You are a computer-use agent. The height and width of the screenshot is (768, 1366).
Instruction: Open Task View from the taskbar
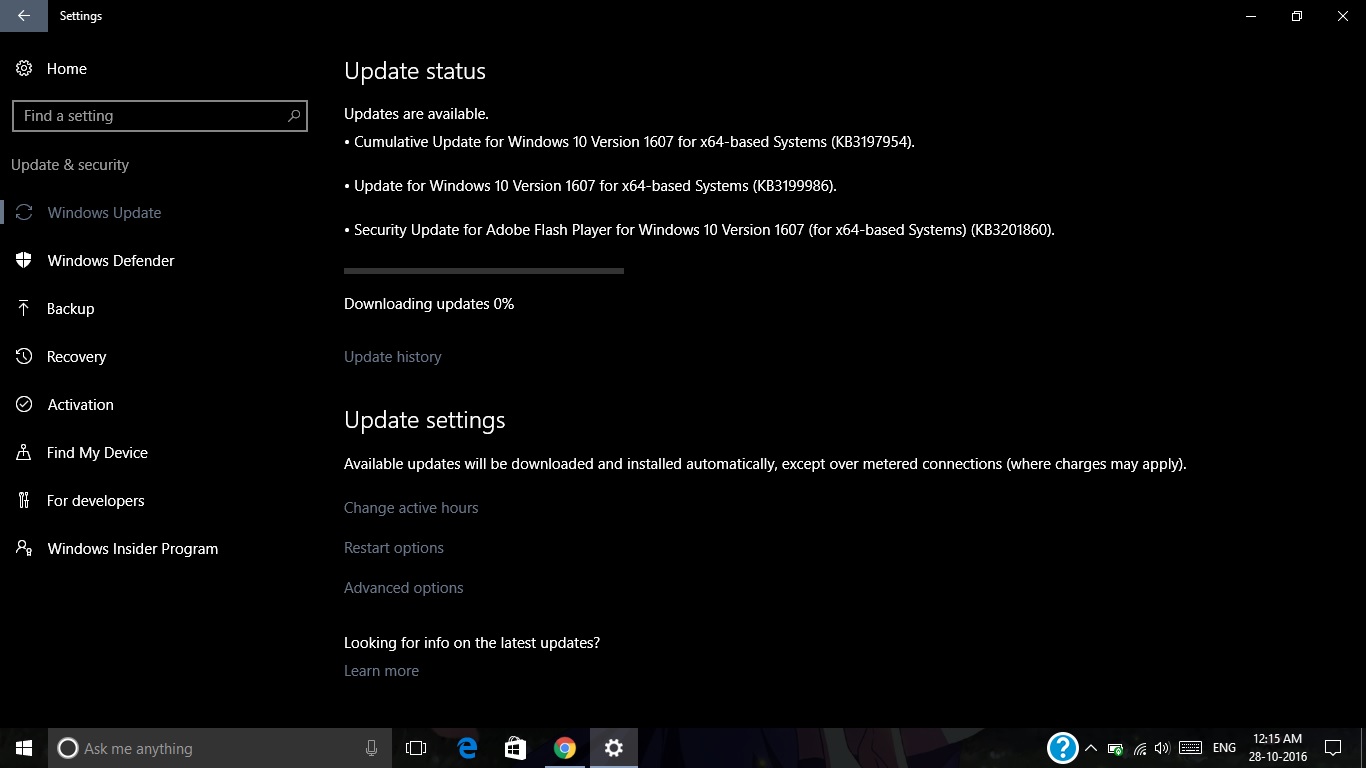[x=416, y=748]
